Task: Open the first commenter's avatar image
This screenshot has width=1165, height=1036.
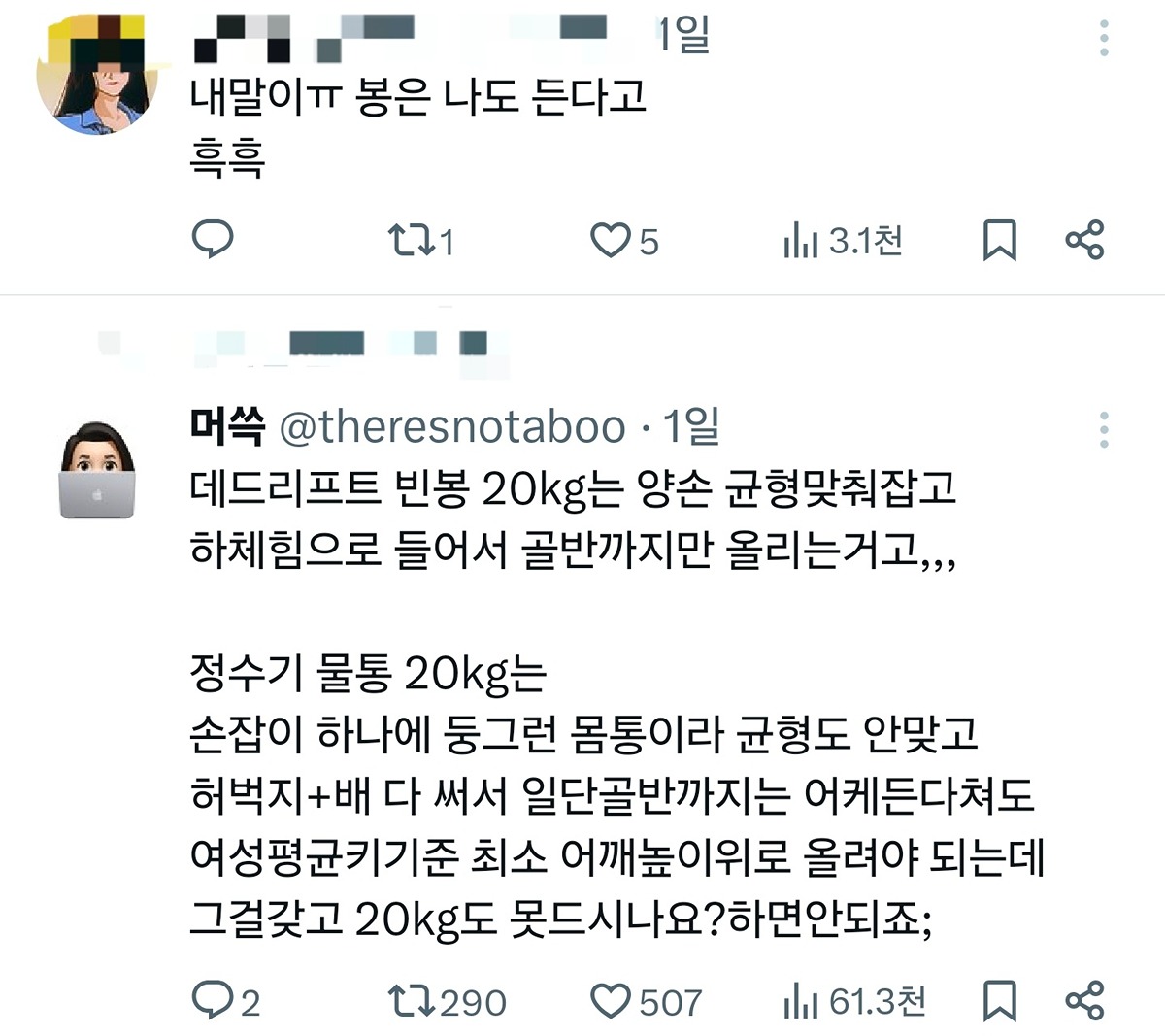Action: (95, 76)
